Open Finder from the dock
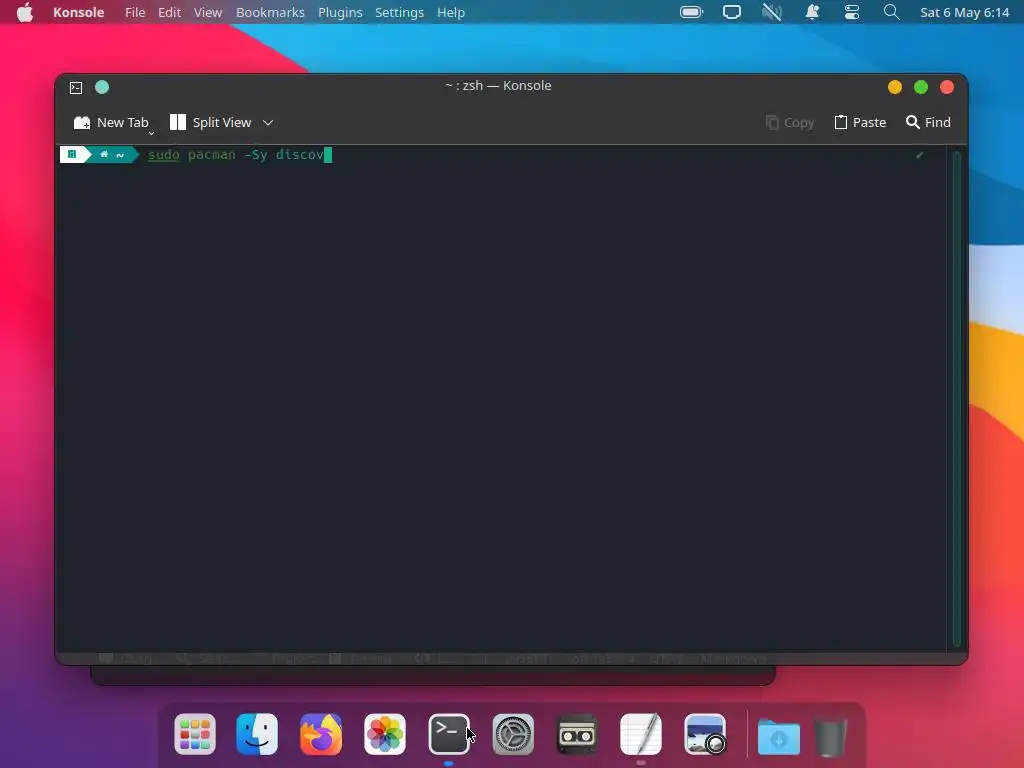 pyautogui.click(x=257, y=734)
